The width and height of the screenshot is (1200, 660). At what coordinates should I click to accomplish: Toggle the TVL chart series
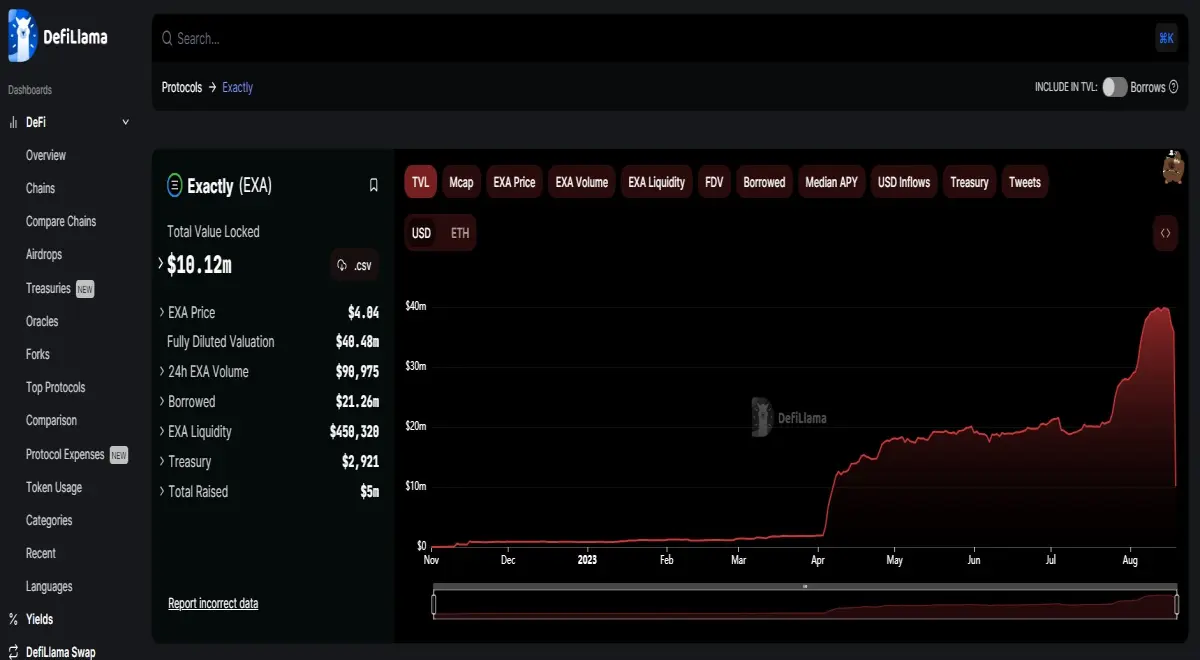tap(420, 182)
